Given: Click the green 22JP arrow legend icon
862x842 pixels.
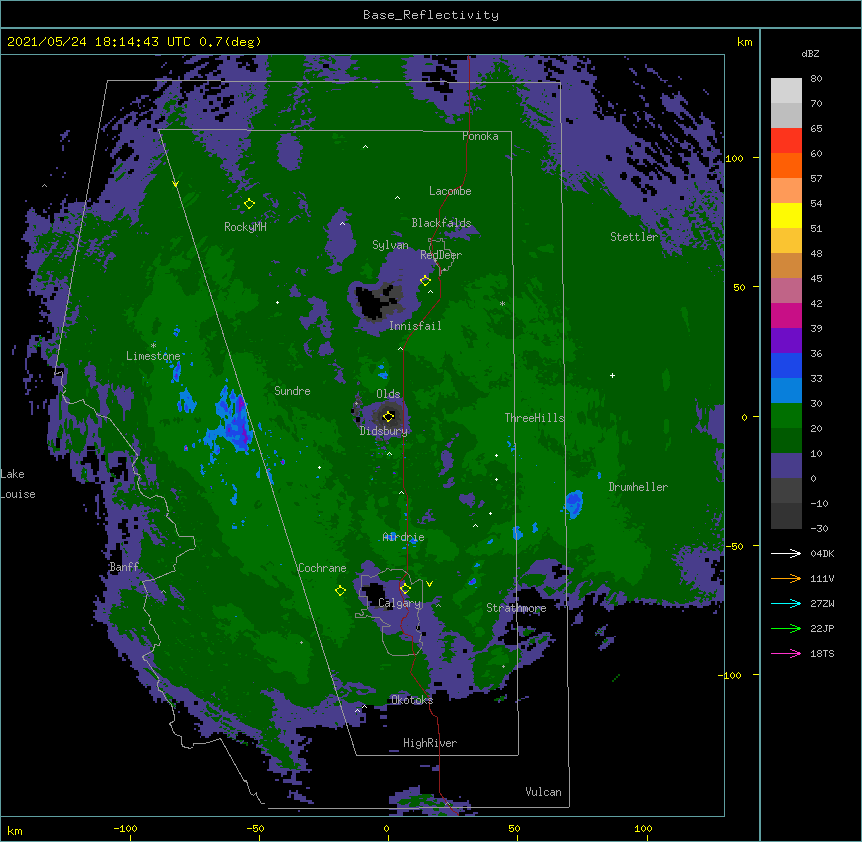Looking at the screenshot, I should 786,628.
